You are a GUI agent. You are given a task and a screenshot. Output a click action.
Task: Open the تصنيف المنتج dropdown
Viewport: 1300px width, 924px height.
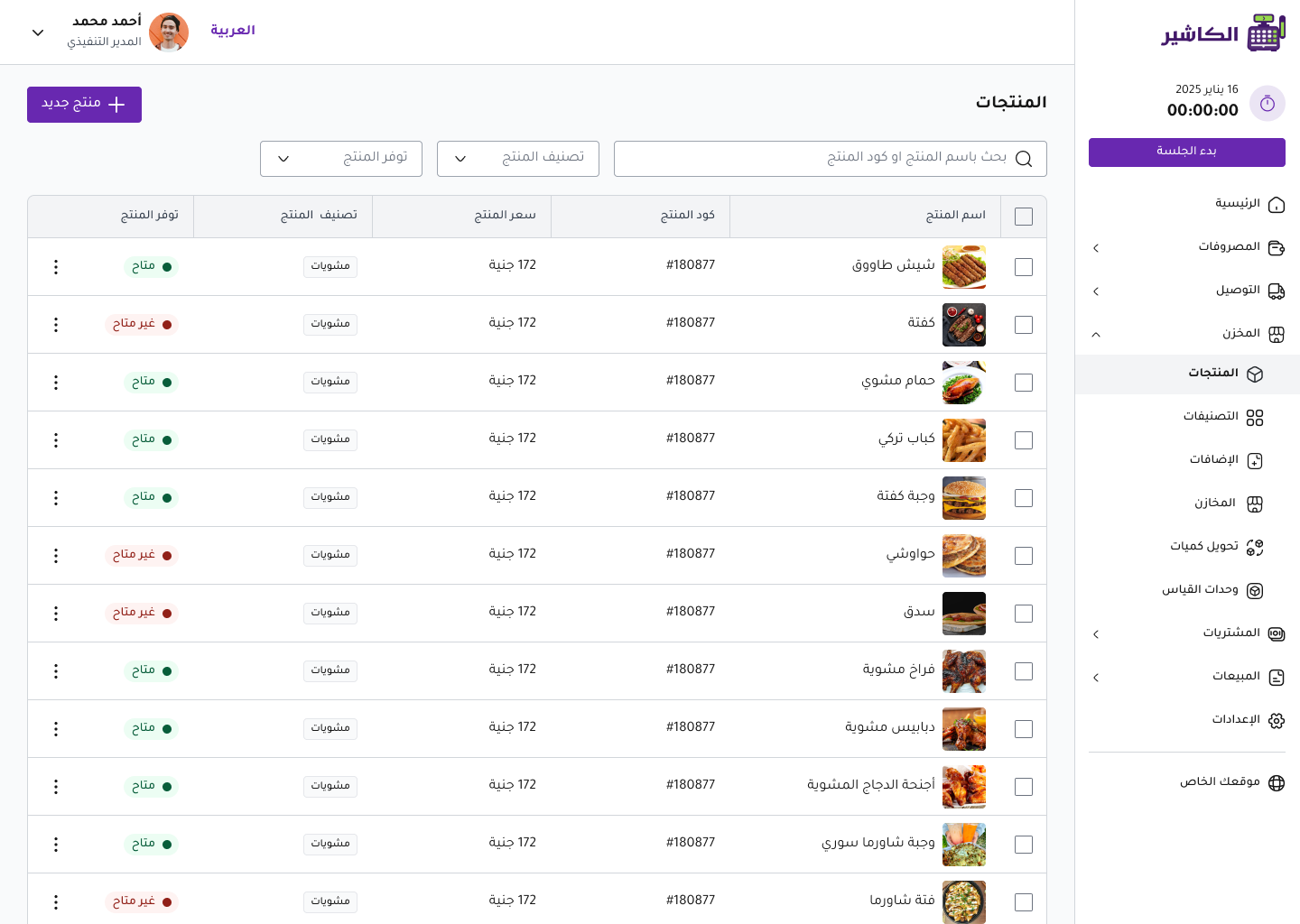(x=518, y=159)
